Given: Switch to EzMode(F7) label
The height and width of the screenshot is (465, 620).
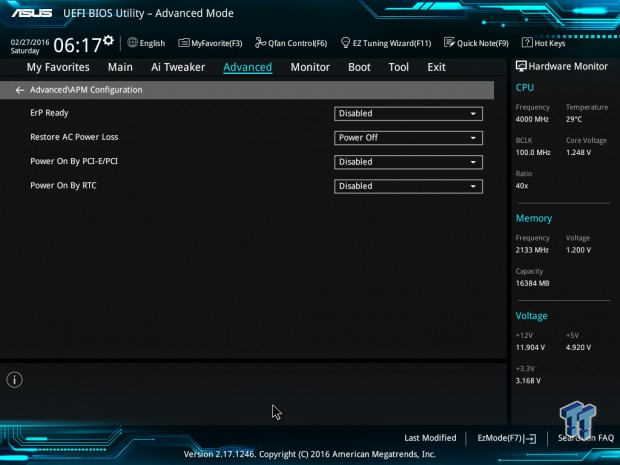Looking at the screenshot, I should (500, 438).
